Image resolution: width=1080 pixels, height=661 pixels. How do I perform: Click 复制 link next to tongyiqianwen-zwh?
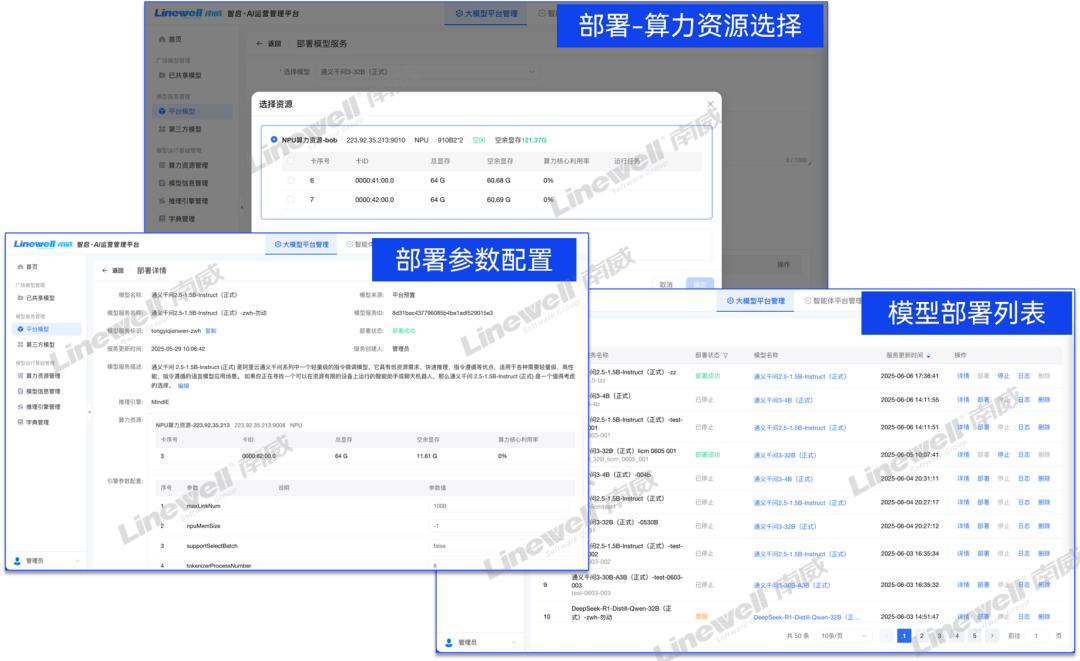pyautogui.click(x=211, y=330)
